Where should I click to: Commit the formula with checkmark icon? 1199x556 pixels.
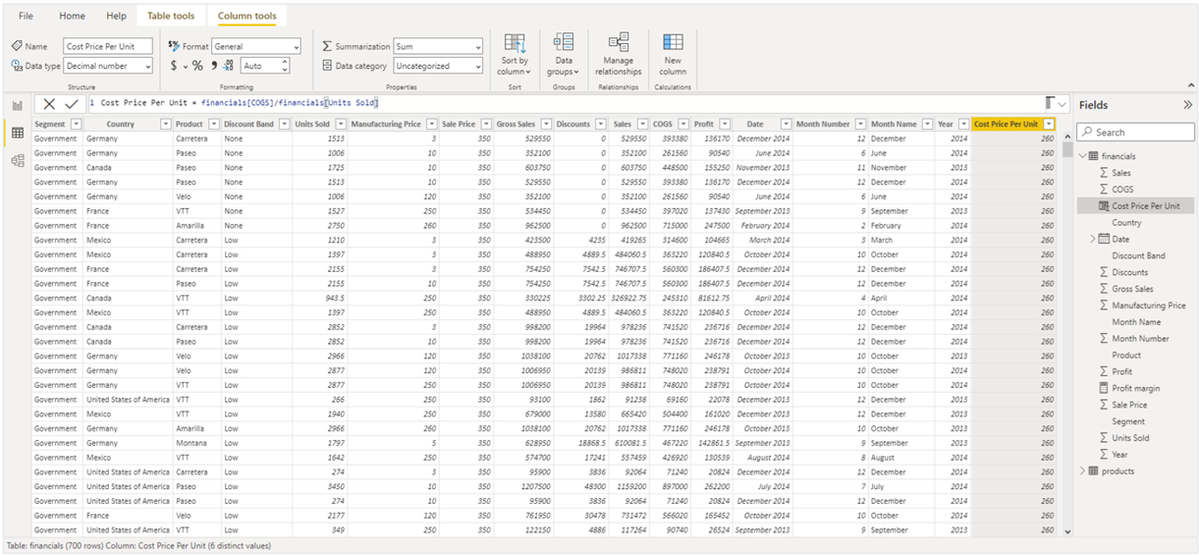pyautogui.click(x=72, y=104)
